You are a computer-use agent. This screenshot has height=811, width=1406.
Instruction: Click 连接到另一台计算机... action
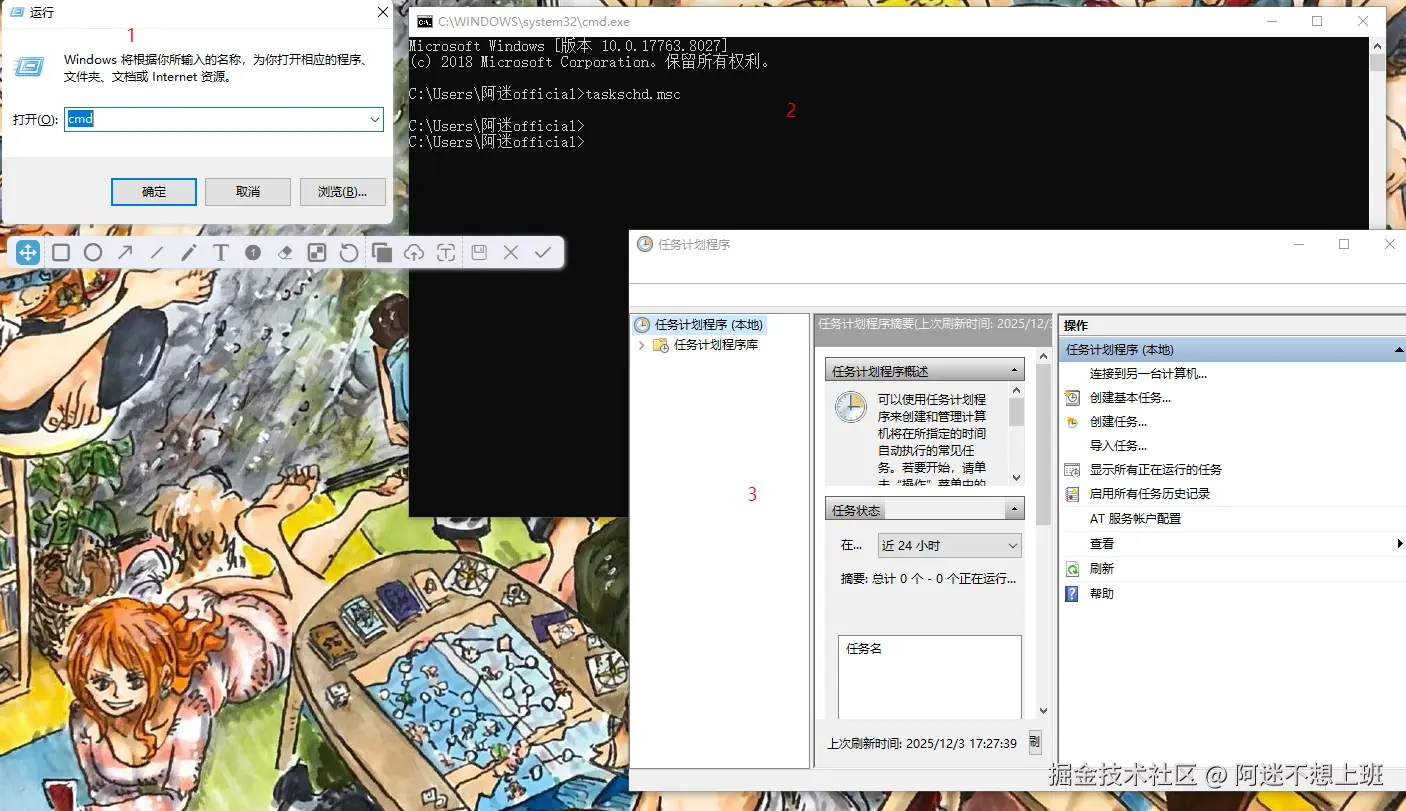click(1148, 374)
